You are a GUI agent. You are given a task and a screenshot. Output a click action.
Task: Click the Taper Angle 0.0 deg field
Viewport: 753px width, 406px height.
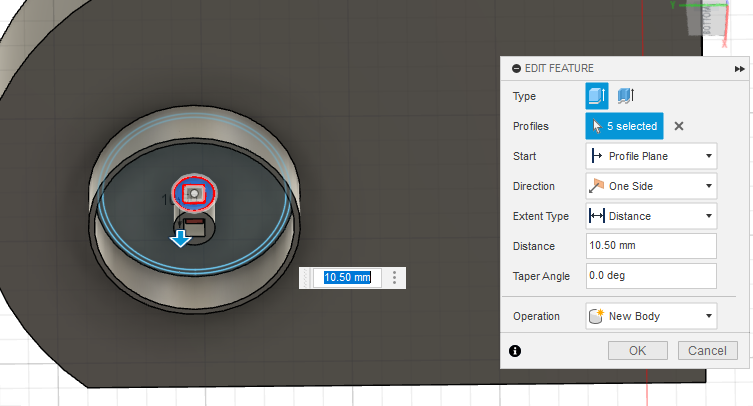651,275
